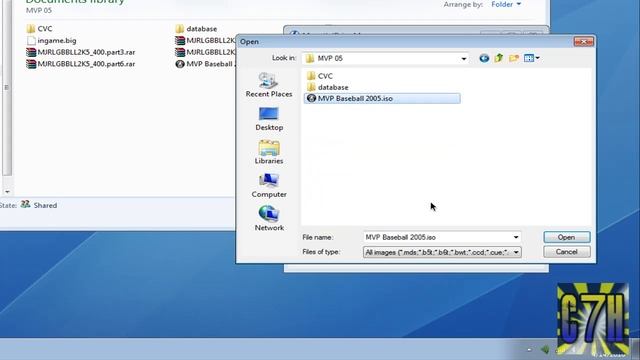
Task: Select ingame.big file in Explorer window
Action: point(51,40)
